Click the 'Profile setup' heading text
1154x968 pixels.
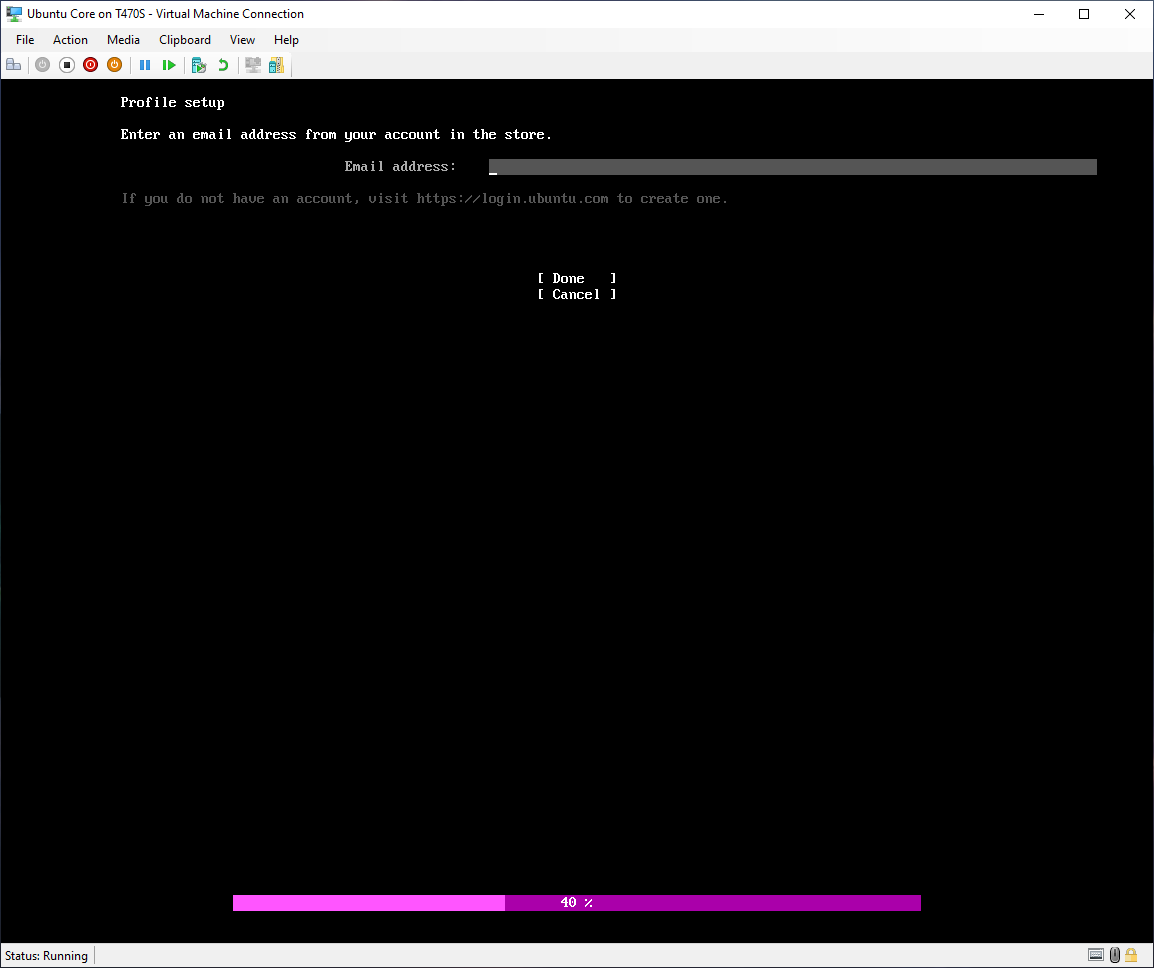pyautogui.click(x=172, y=102)
